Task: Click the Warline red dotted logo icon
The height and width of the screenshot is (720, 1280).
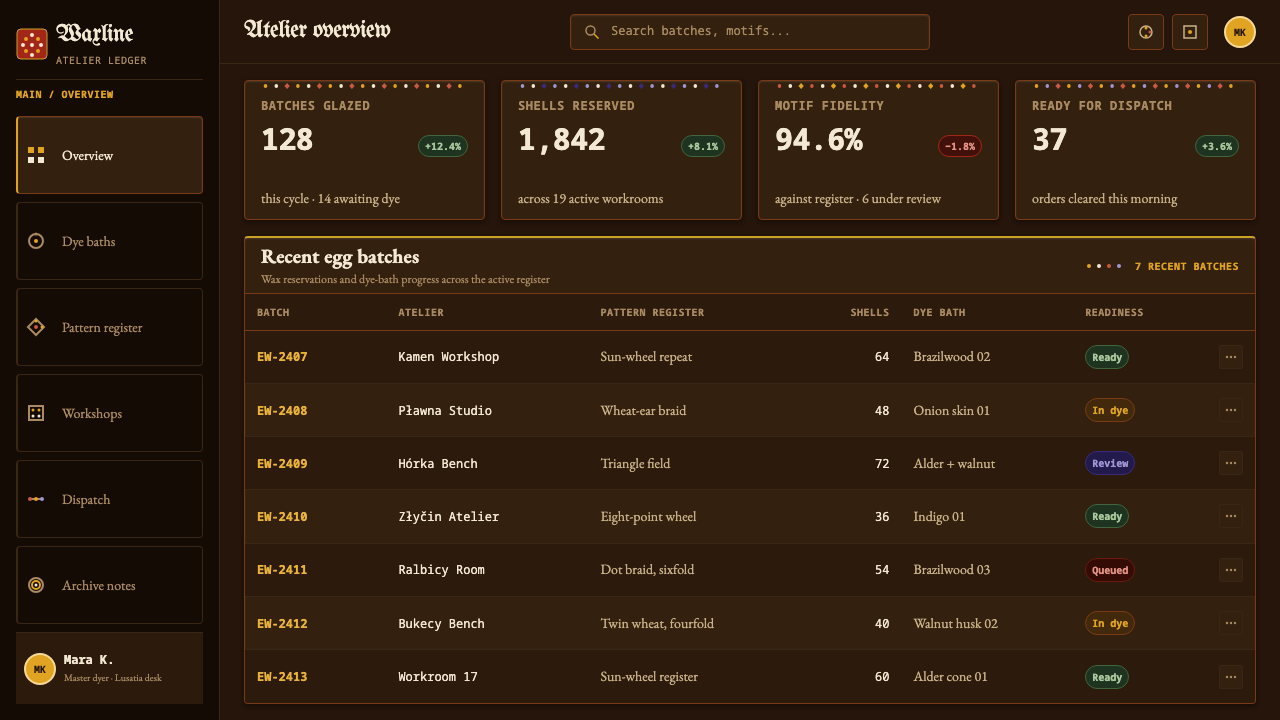Action: [32, 44]
